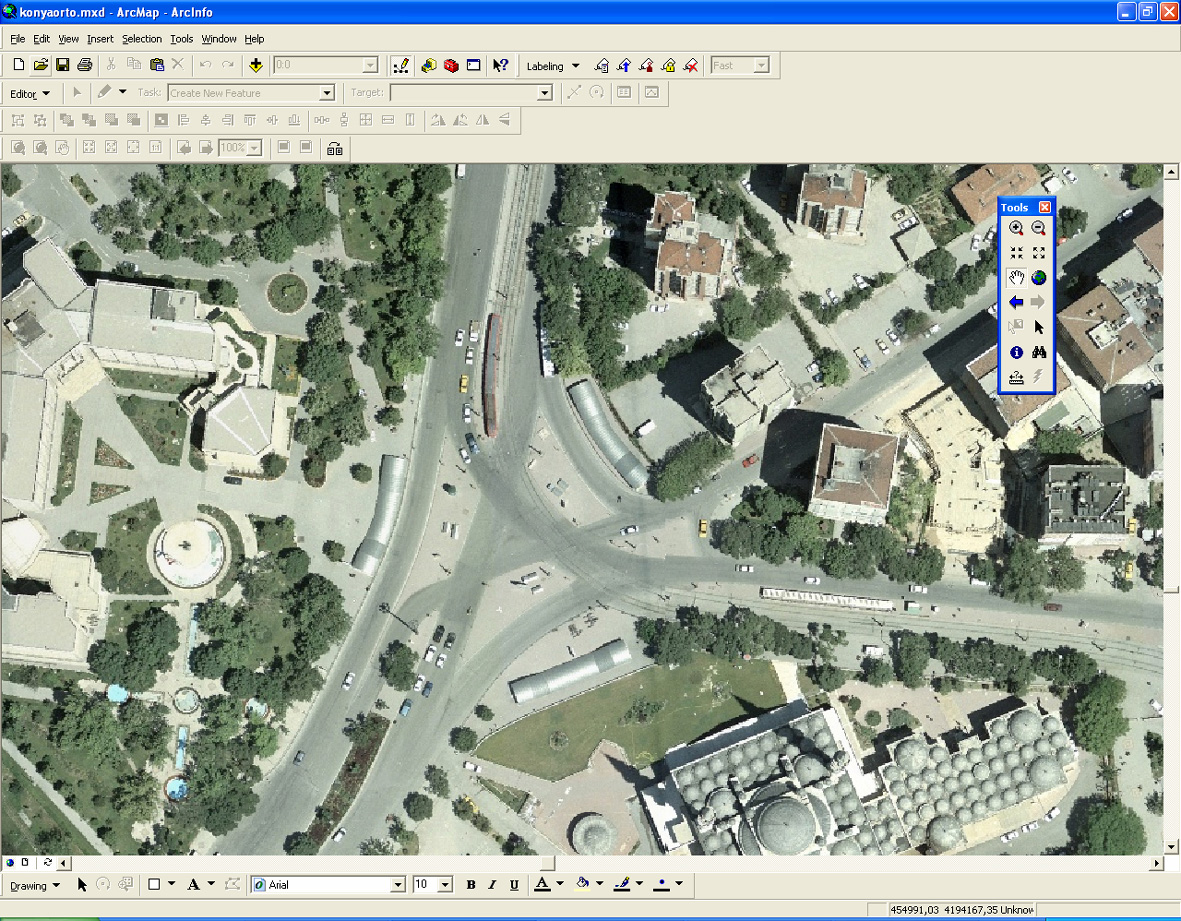Image resolution: width=1181 pixels, height=921 pixels.
Task: Open the Fast placement quality dropdown
Action: (761, 66)
